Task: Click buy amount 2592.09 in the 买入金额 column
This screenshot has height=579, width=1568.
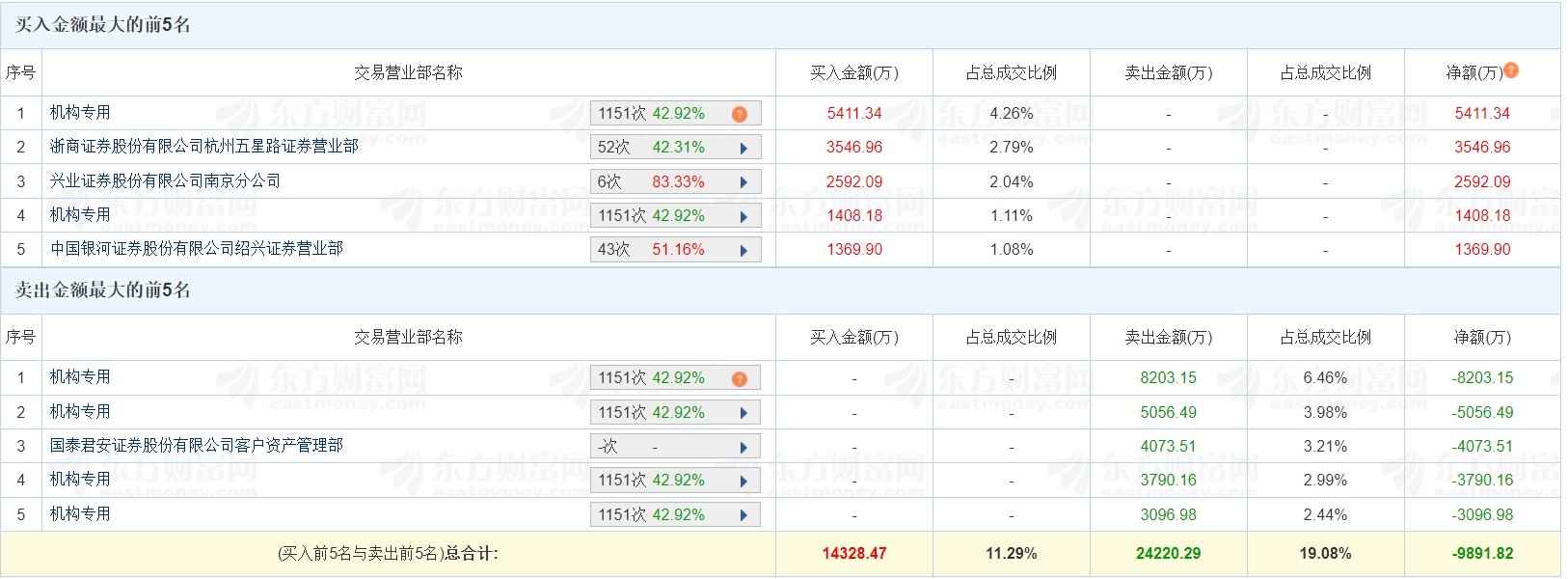Action: tap(854, 181)
